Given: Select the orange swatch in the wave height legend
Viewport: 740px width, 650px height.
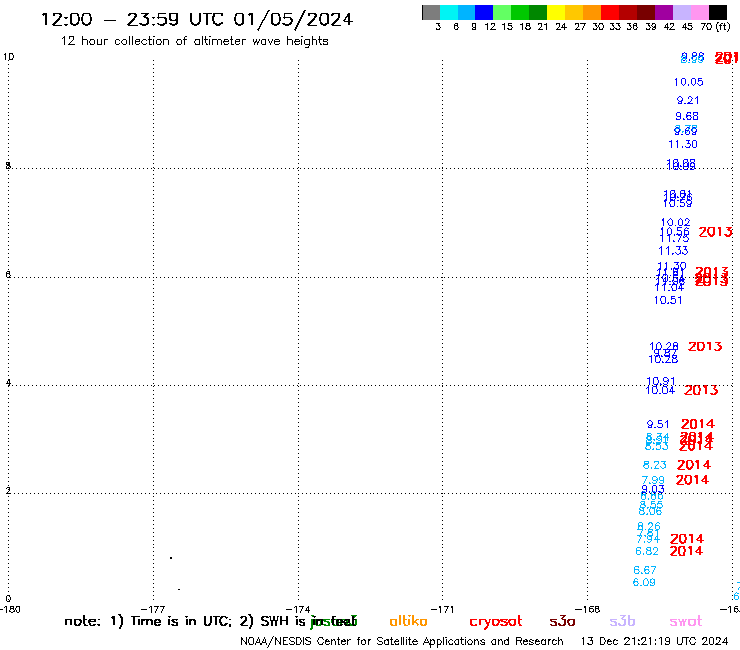Looking at the screenshot, I should click(x=592, y=12).
